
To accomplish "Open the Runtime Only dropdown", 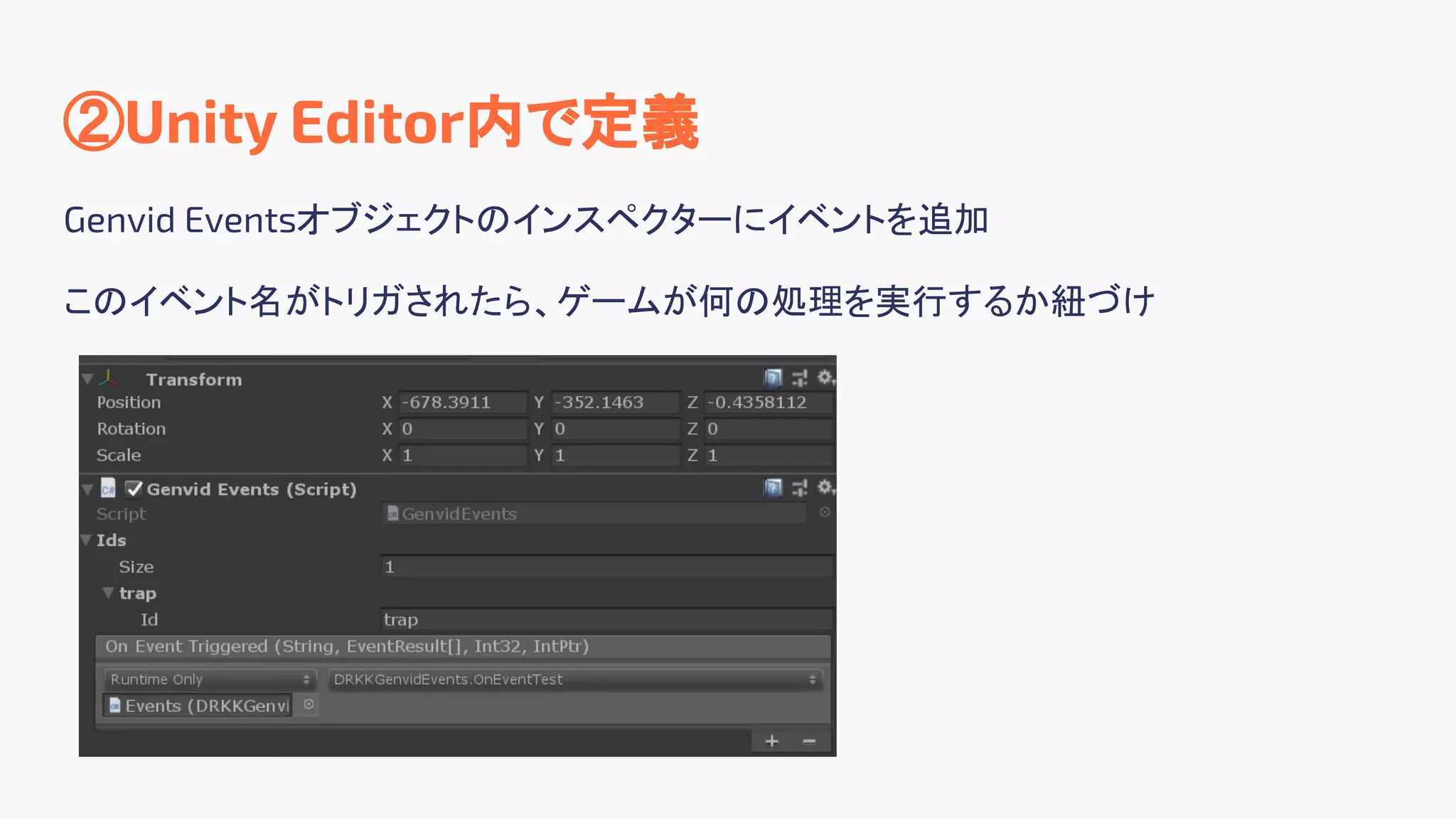I will point(209,680).
